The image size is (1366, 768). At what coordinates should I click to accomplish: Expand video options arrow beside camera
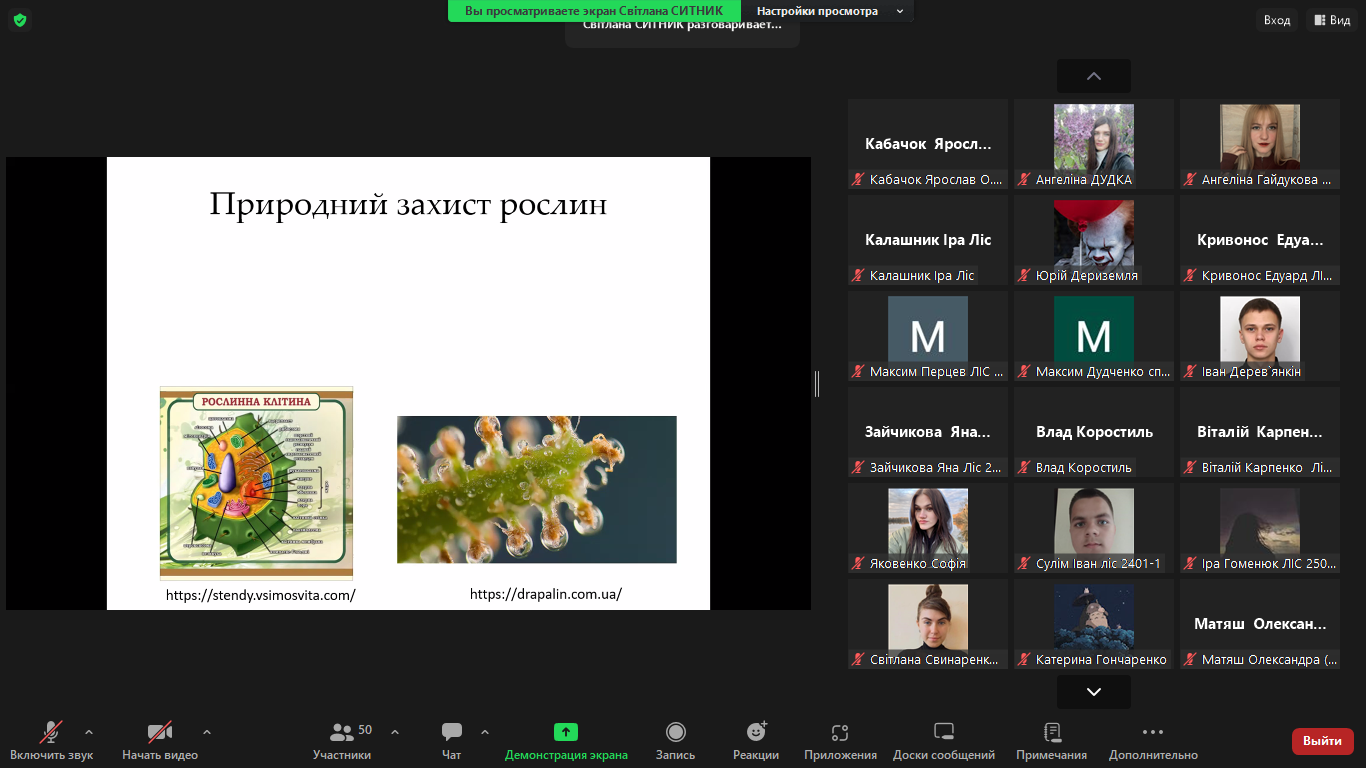[x=207, y=731]
